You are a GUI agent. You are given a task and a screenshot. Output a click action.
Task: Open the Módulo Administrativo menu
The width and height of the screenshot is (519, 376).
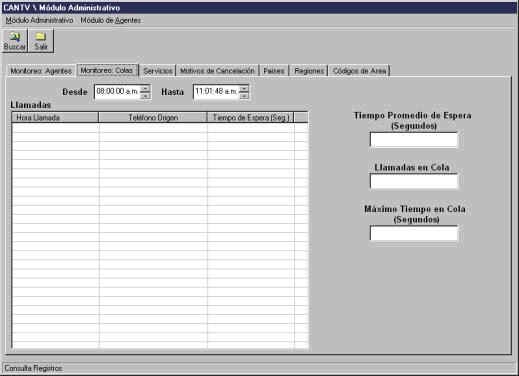39,21
